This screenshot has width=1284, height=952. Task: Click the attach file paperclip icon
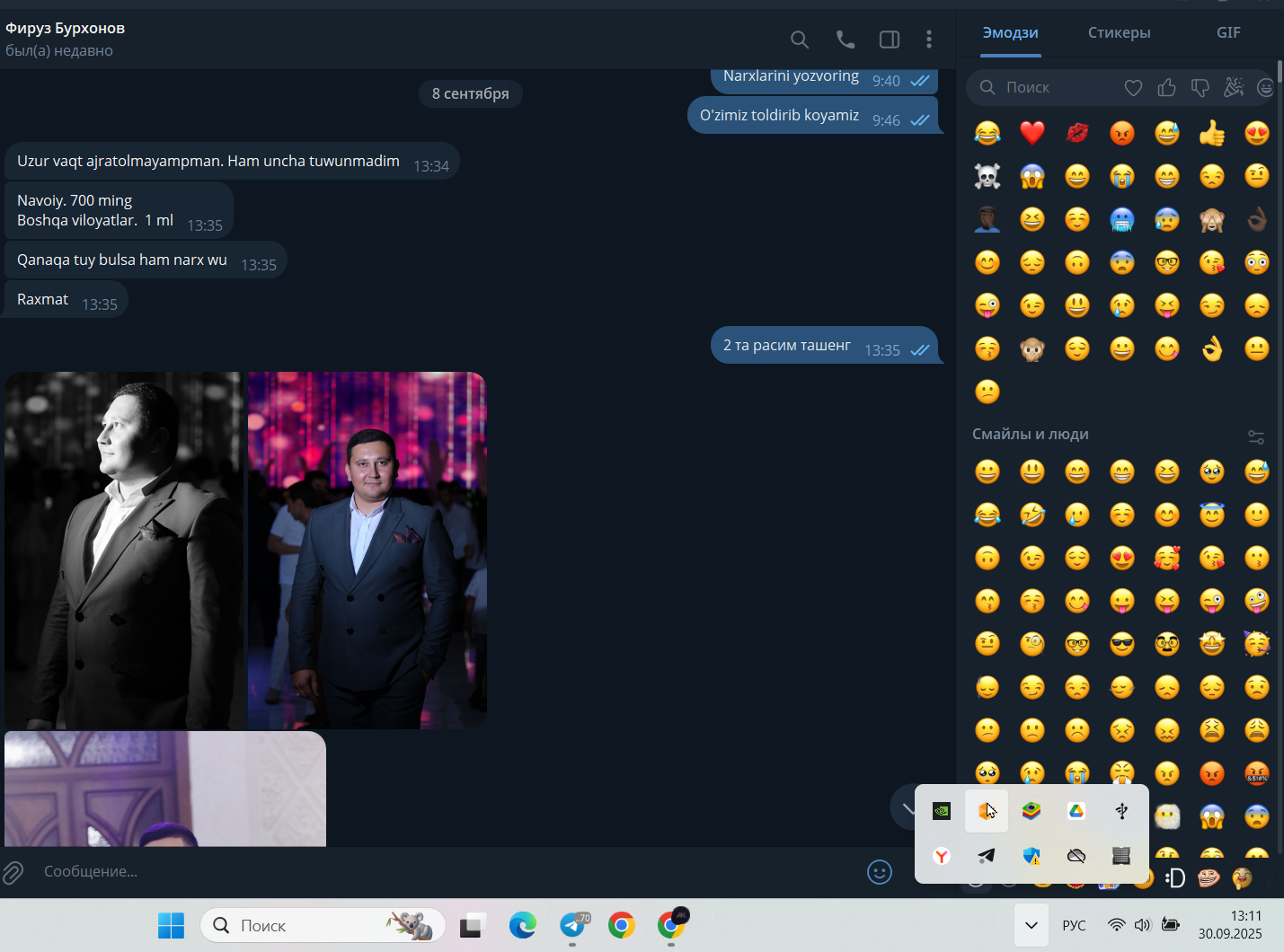(13, 872)
